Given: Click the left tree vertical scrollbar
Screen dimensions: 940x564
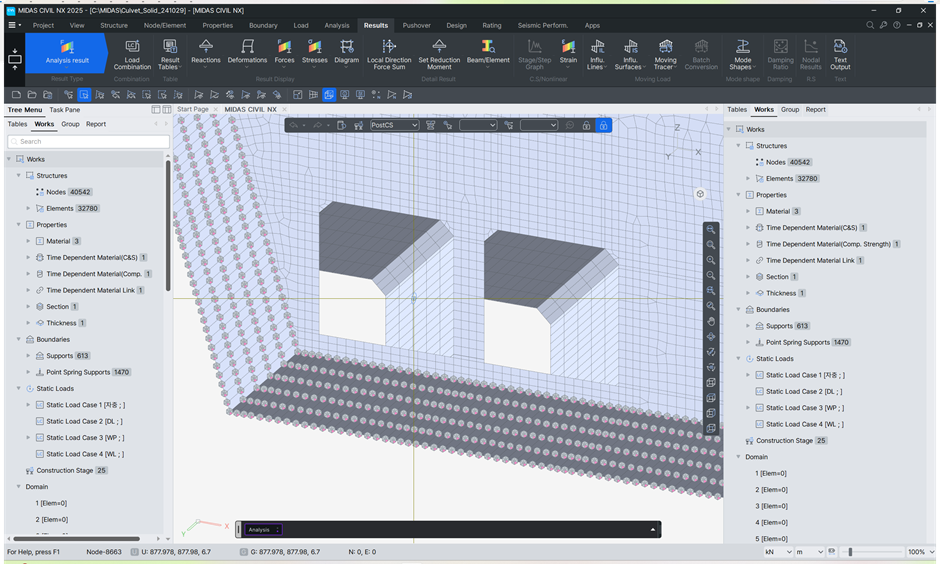Looking at the screenshot, I should (168, 225).
